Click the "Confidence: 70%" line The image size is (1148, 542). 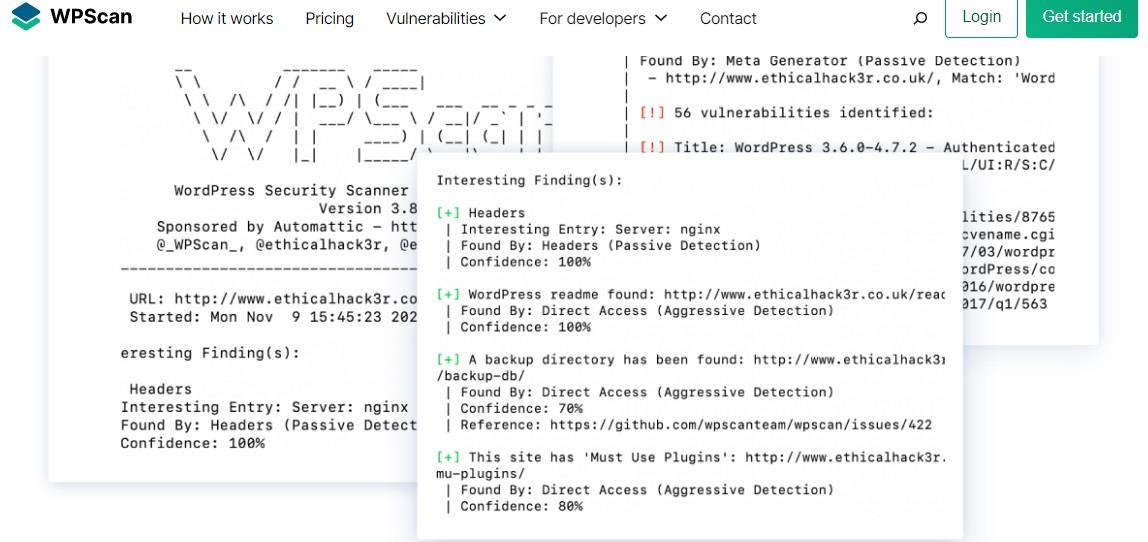point(521,409)
